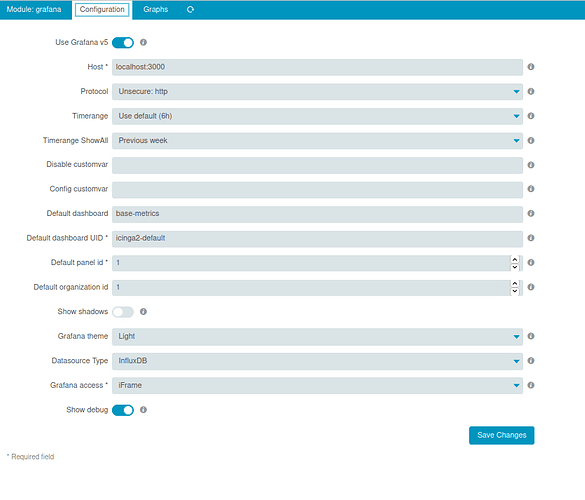585x500 pixels.
Task: Enable the Show shadows switch
Action: 123,312
